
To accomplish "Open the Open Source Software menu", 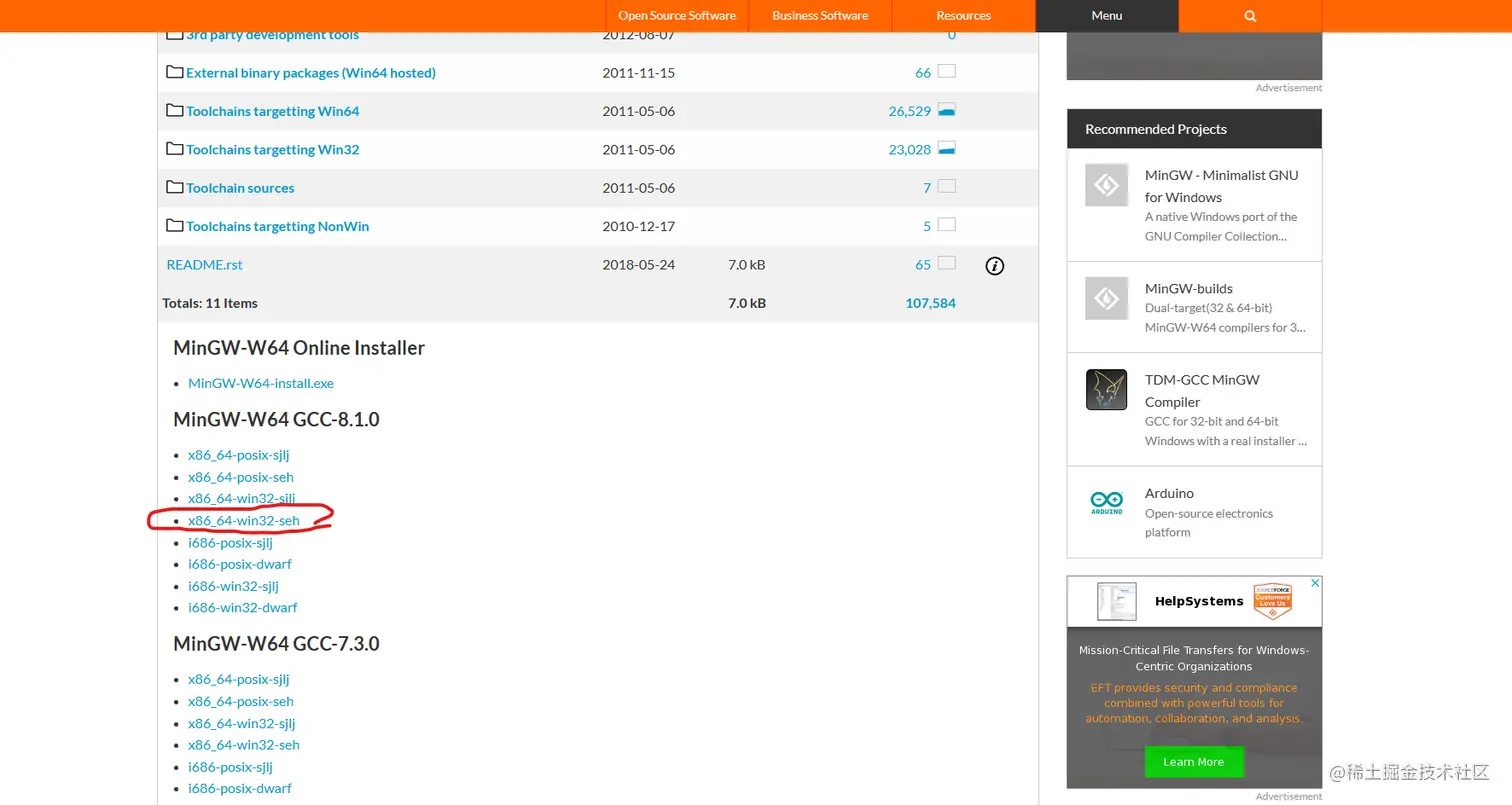I will tap(677, 16).
